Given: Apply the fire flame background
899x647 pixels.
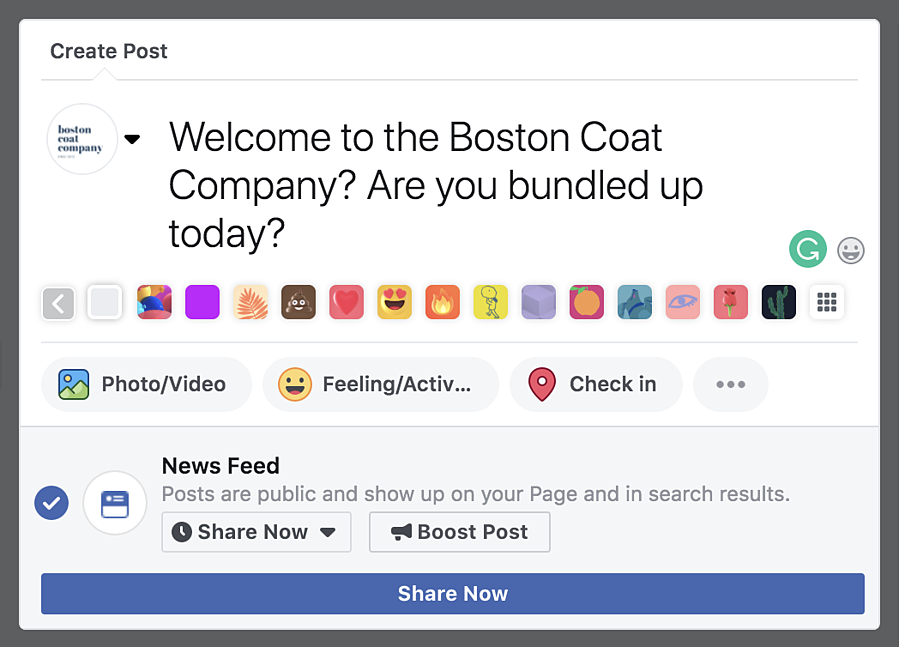Looking at the screenshot, I should pyautogui.click(x=442, y=302).
